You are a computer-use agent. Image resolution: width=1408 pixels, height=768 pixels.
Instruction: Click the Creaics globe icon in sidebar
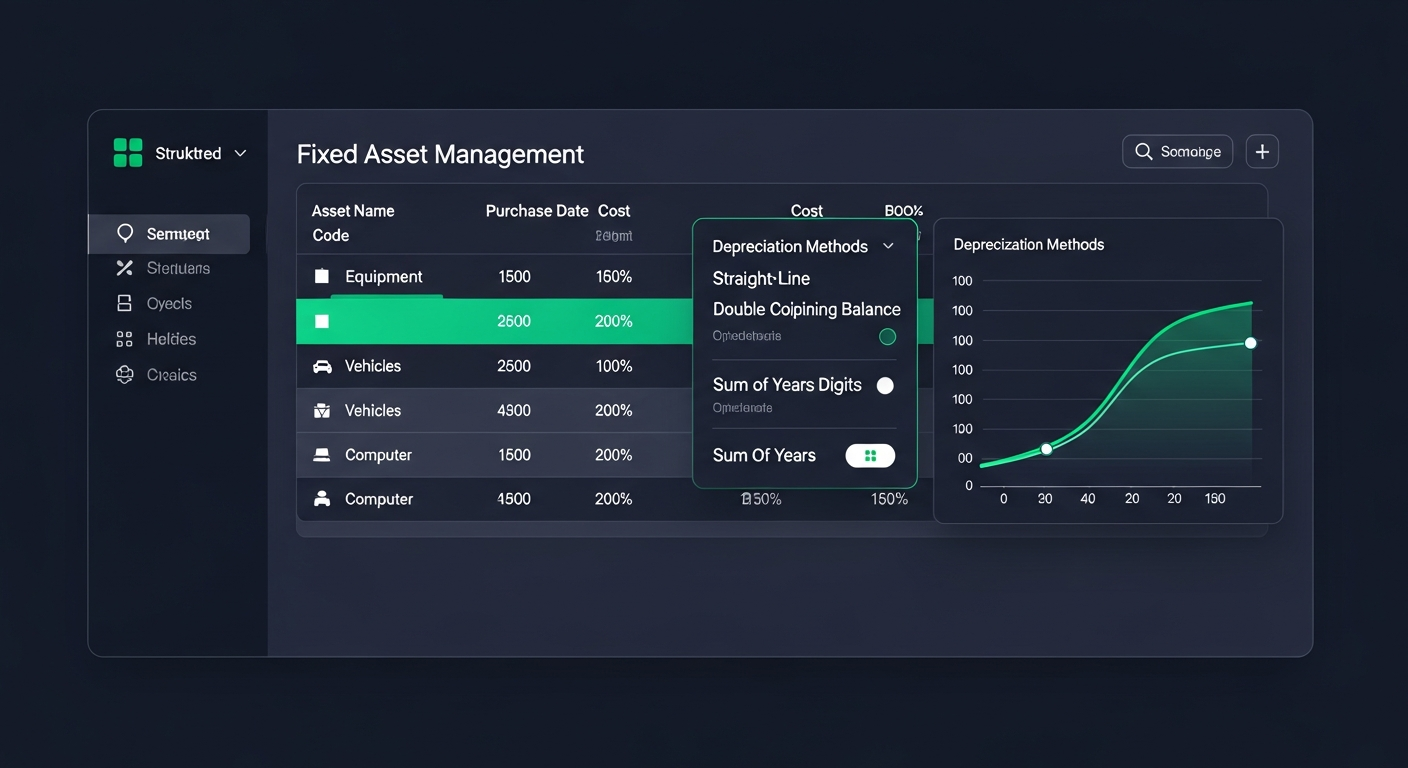124,374
